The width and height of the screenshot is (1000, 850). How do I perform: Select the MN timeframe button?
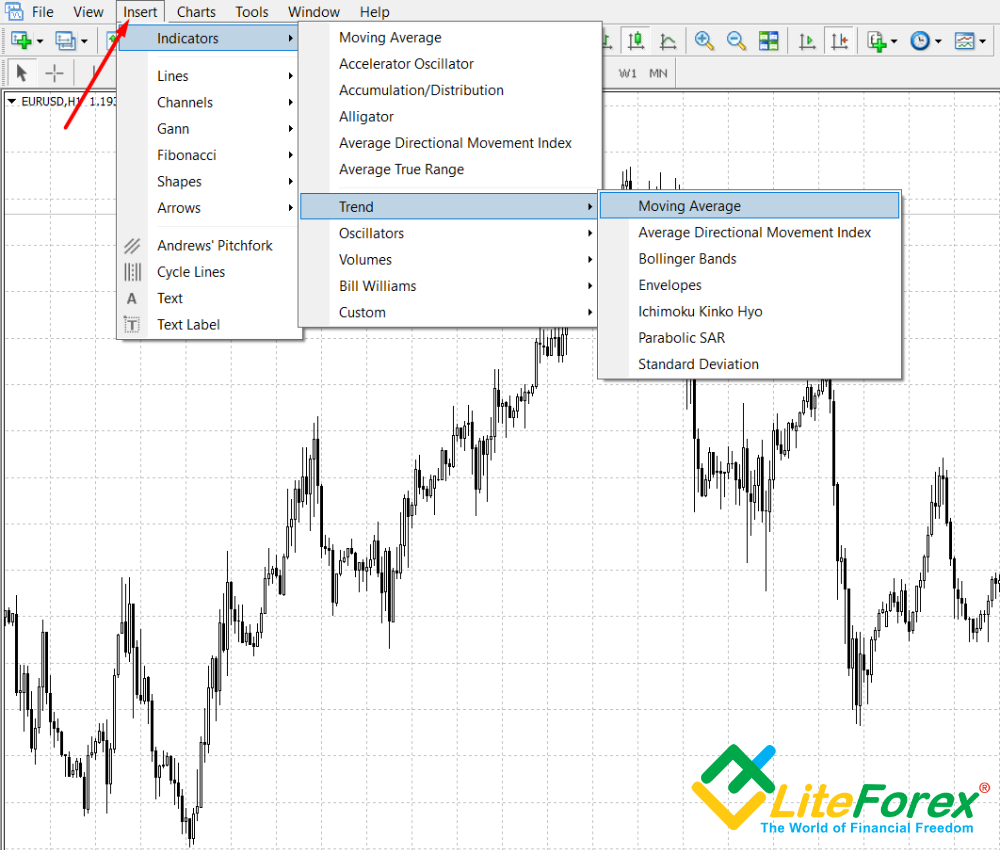[x=657, y=73]
